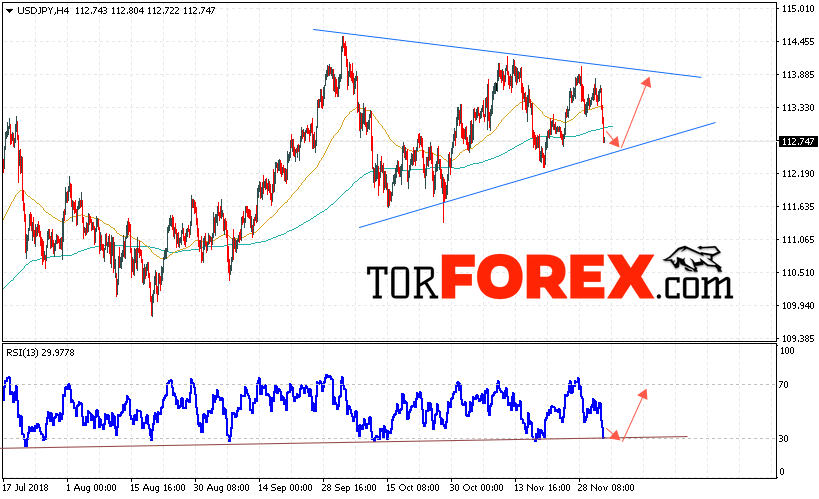Viewport: 819px width, 499px height.
Task: Click the RSI 100 level label
Action: point(787,351)
